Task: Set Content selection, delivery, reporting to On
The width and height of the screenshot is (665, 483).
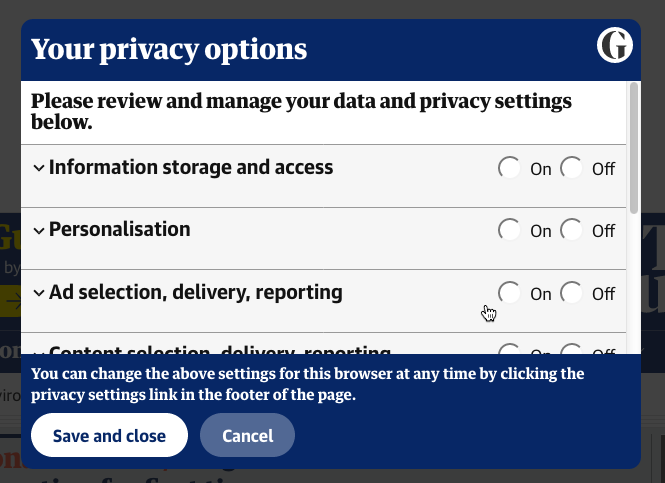Action: (510, 350)
